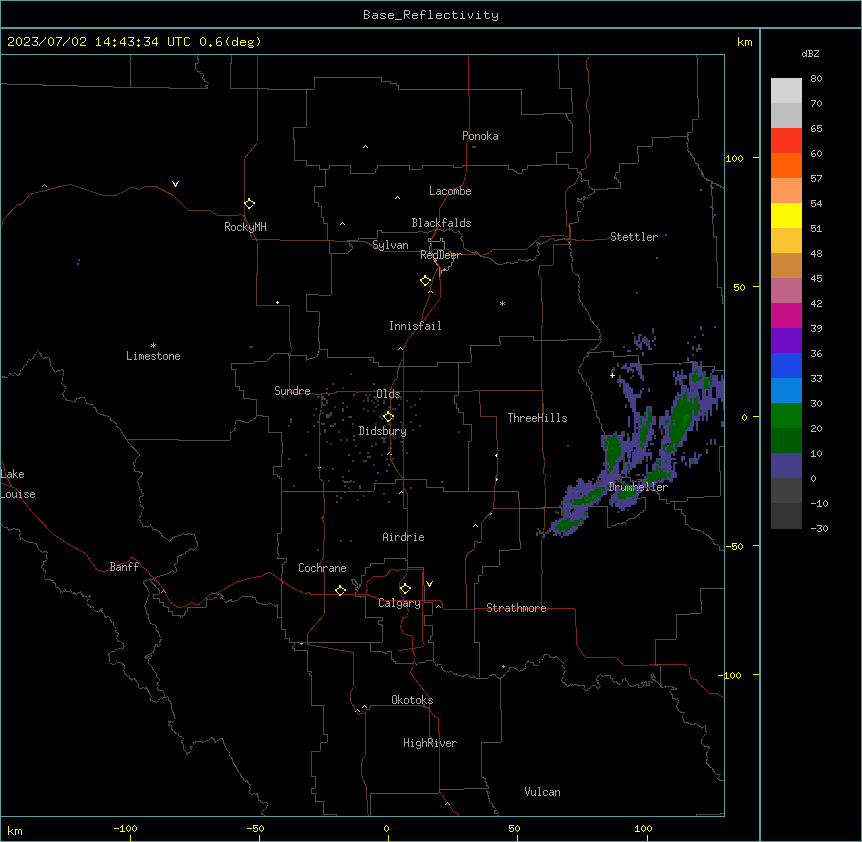Pick the slate-blue swatch between 10 and 0 dBZ
This screenshot has height=842, width=862.
click(x=786, y=466)
